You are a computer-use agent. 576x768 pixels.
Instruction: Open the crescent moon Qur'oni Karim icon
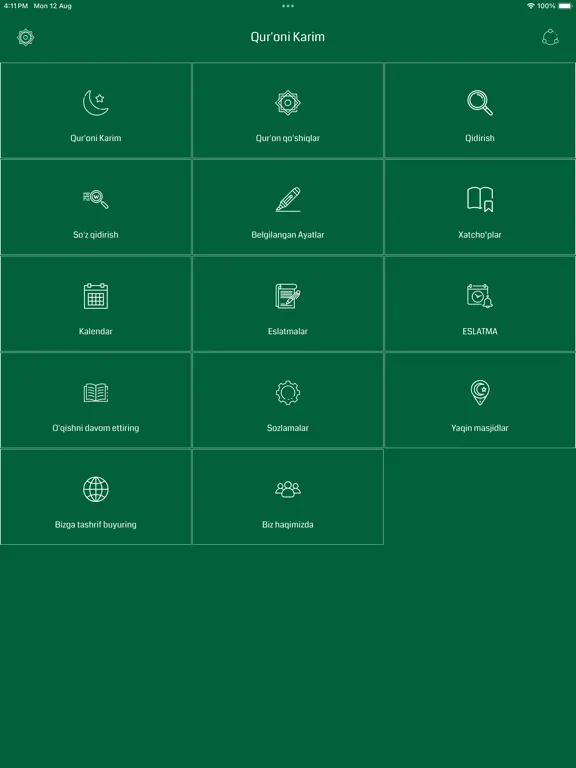pos(96,103)
